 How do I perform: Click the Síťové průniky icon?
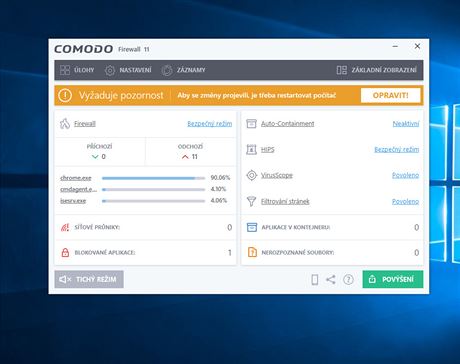coord(65,227)
